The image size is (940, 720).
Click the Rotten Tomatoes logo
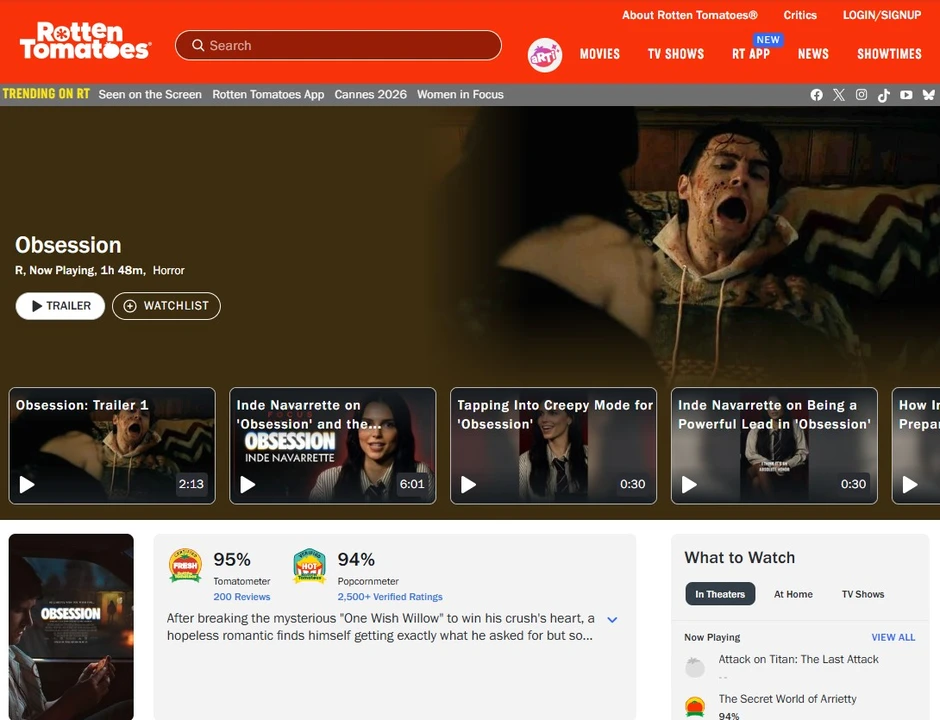click(x=85, y=41)
